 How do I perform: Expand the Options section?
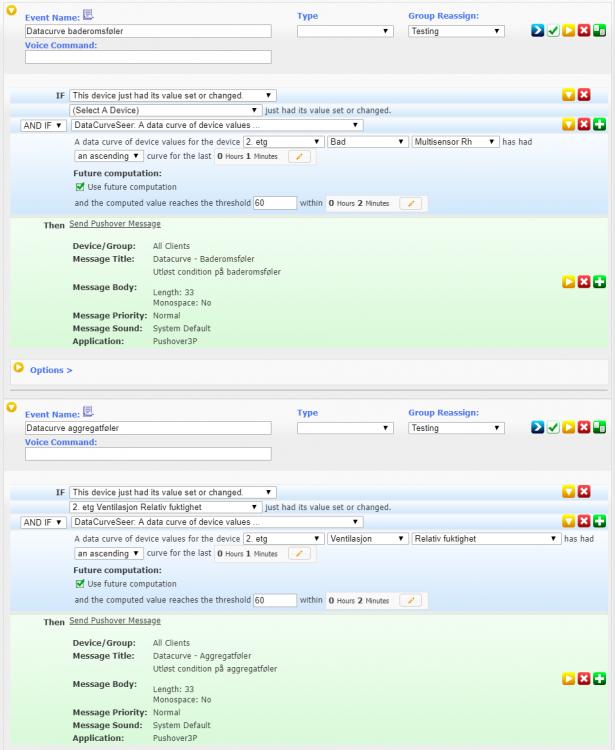point(19,367)
